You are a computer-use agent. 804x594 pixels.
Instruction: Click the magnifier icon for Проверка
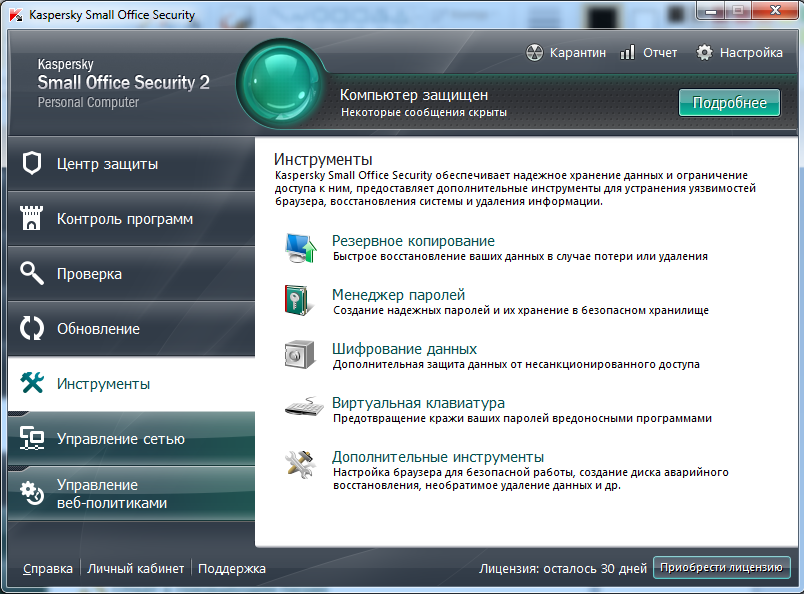click(x=31, y=273)
